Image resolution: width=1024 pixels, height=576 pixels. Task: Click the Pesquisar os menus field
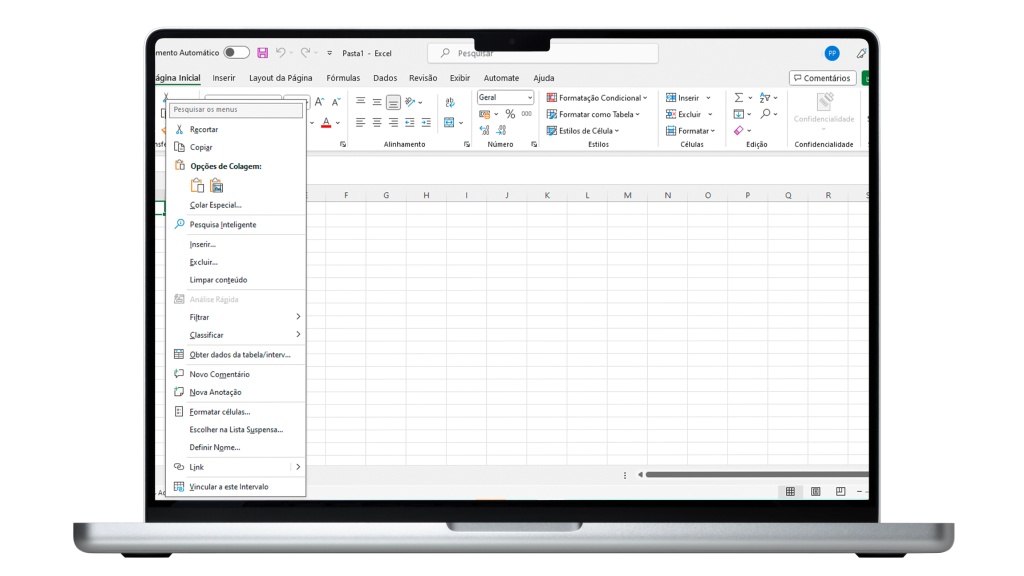point(235,110)
